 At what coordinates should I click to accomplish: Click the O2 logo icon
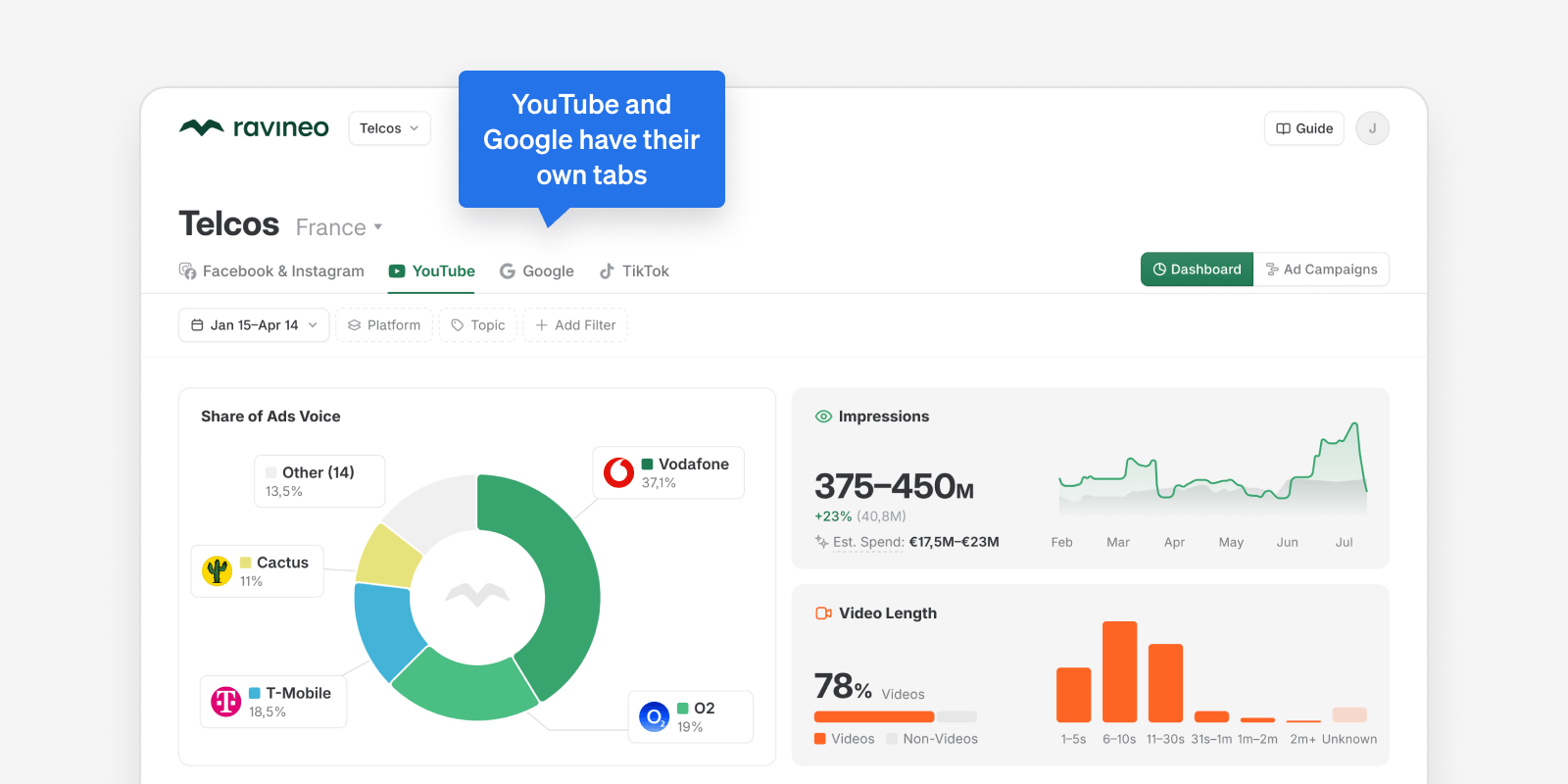coord(654,717)
